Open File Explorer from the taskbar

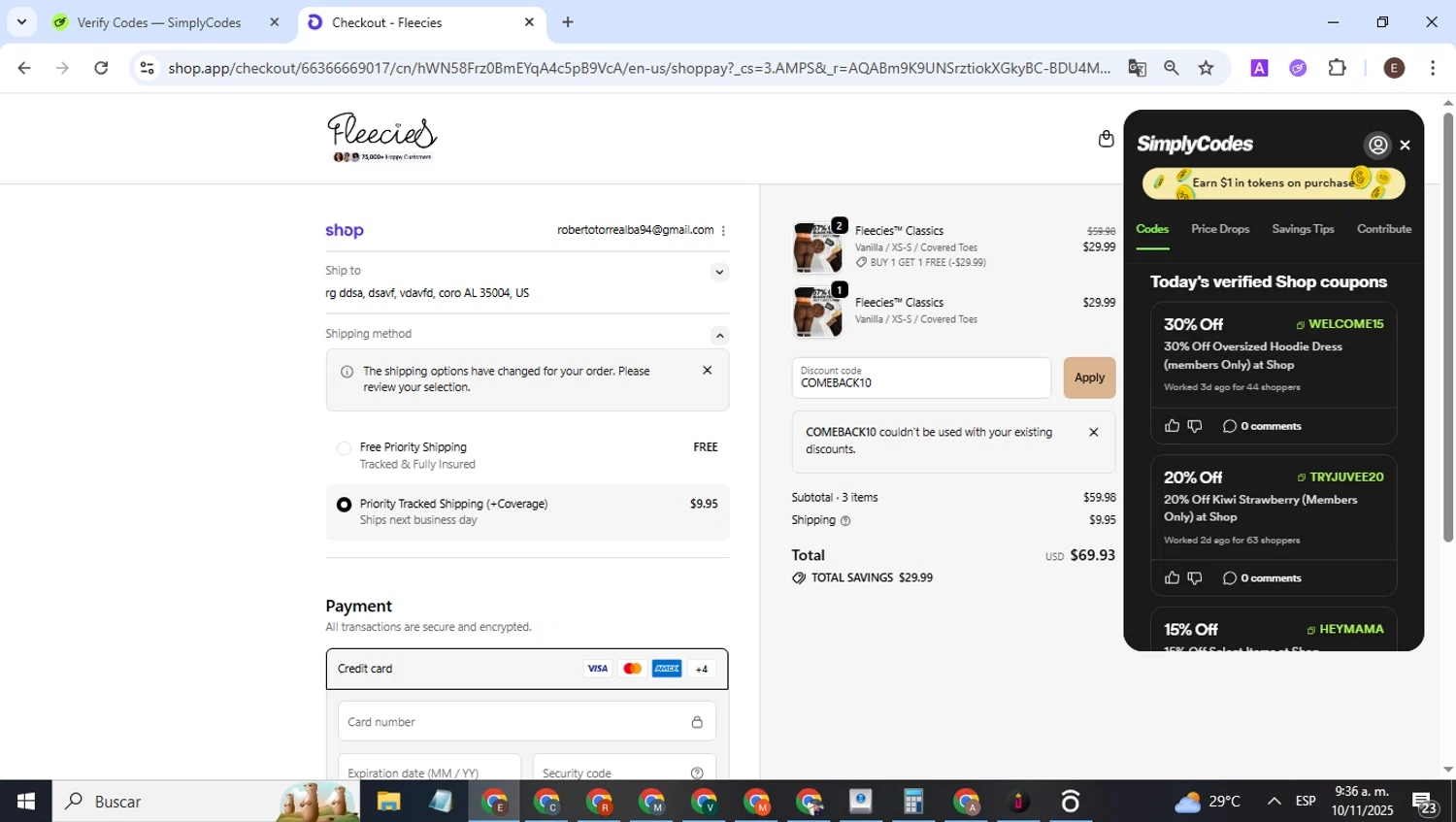click(388, 802)
